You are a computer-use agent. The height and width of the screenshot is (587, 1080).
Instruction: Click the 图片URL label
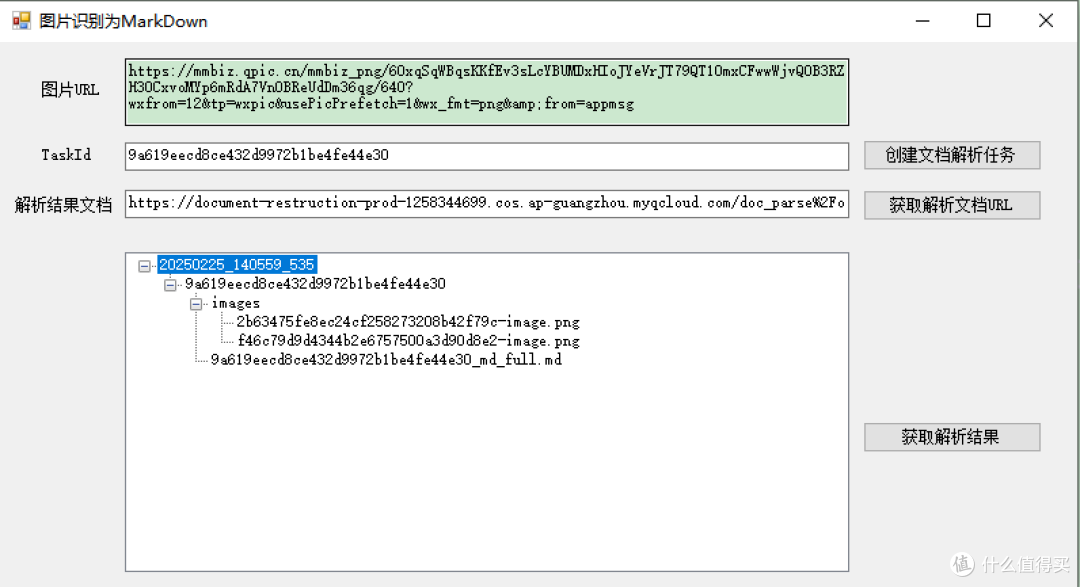point(70,90)
